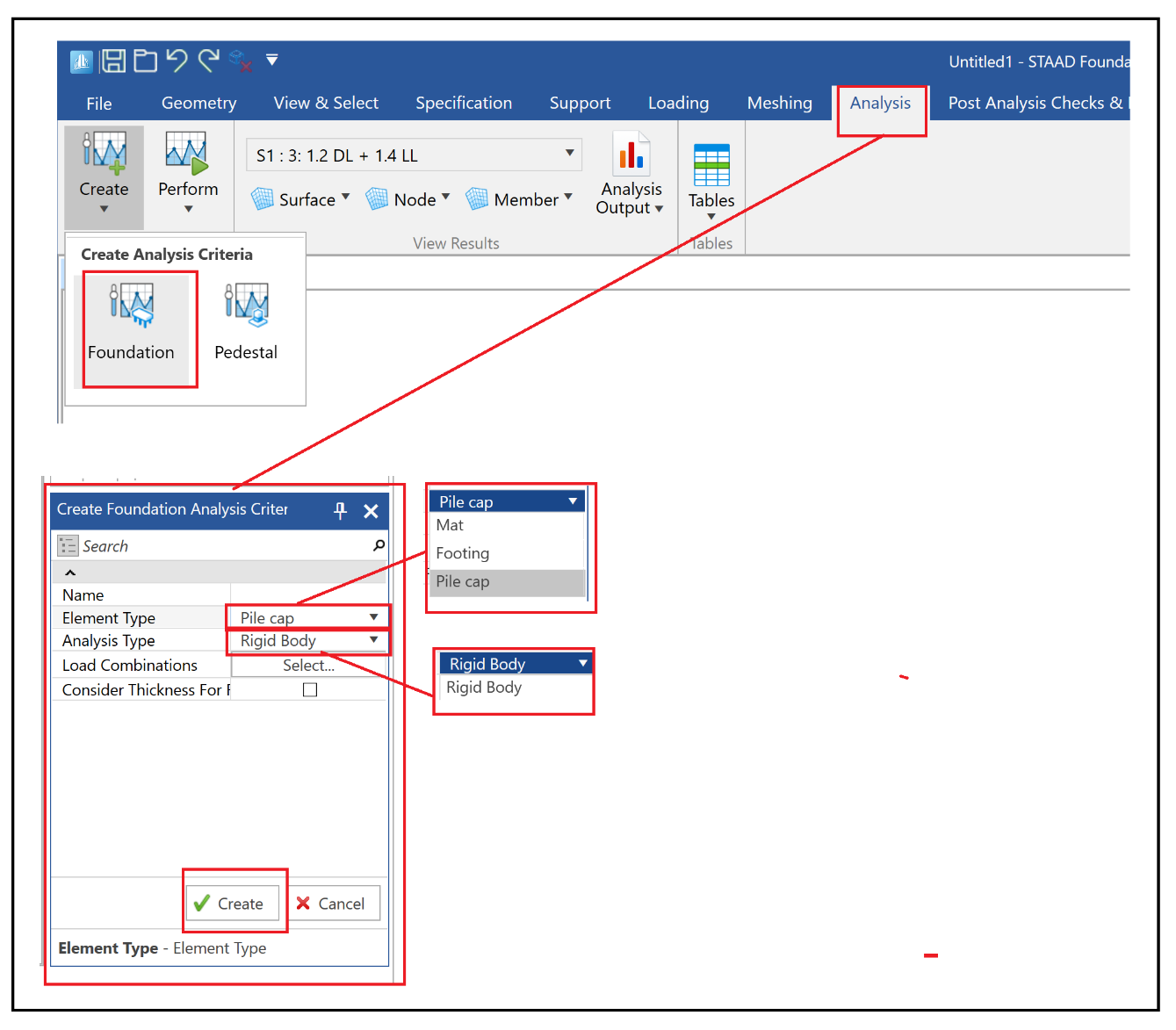The image size is (1176, 1030).
Task: Click the "Element Type - Element Type" description text
Action: tap(162, 948)
